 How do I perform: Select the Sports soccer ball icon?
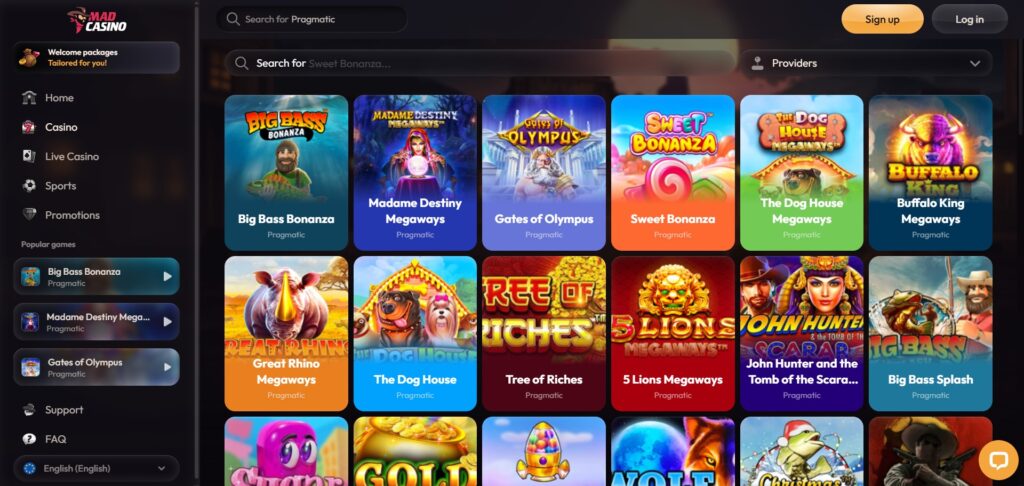click(29, 186)
